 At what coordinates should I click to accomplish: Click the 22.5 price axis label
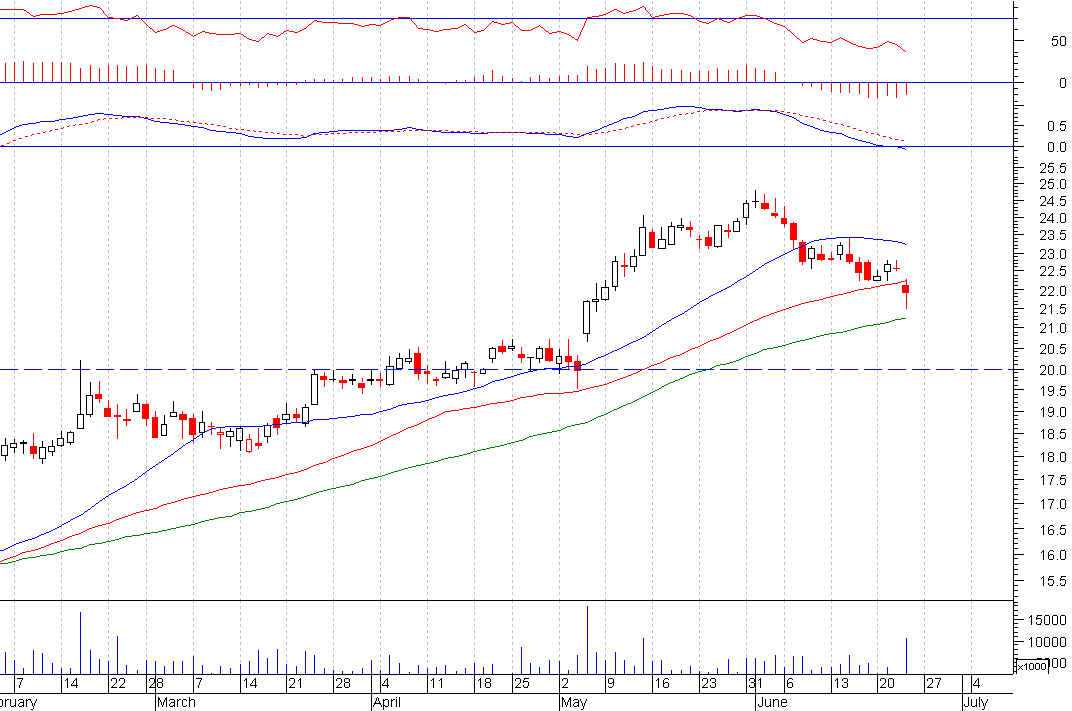1052,271
